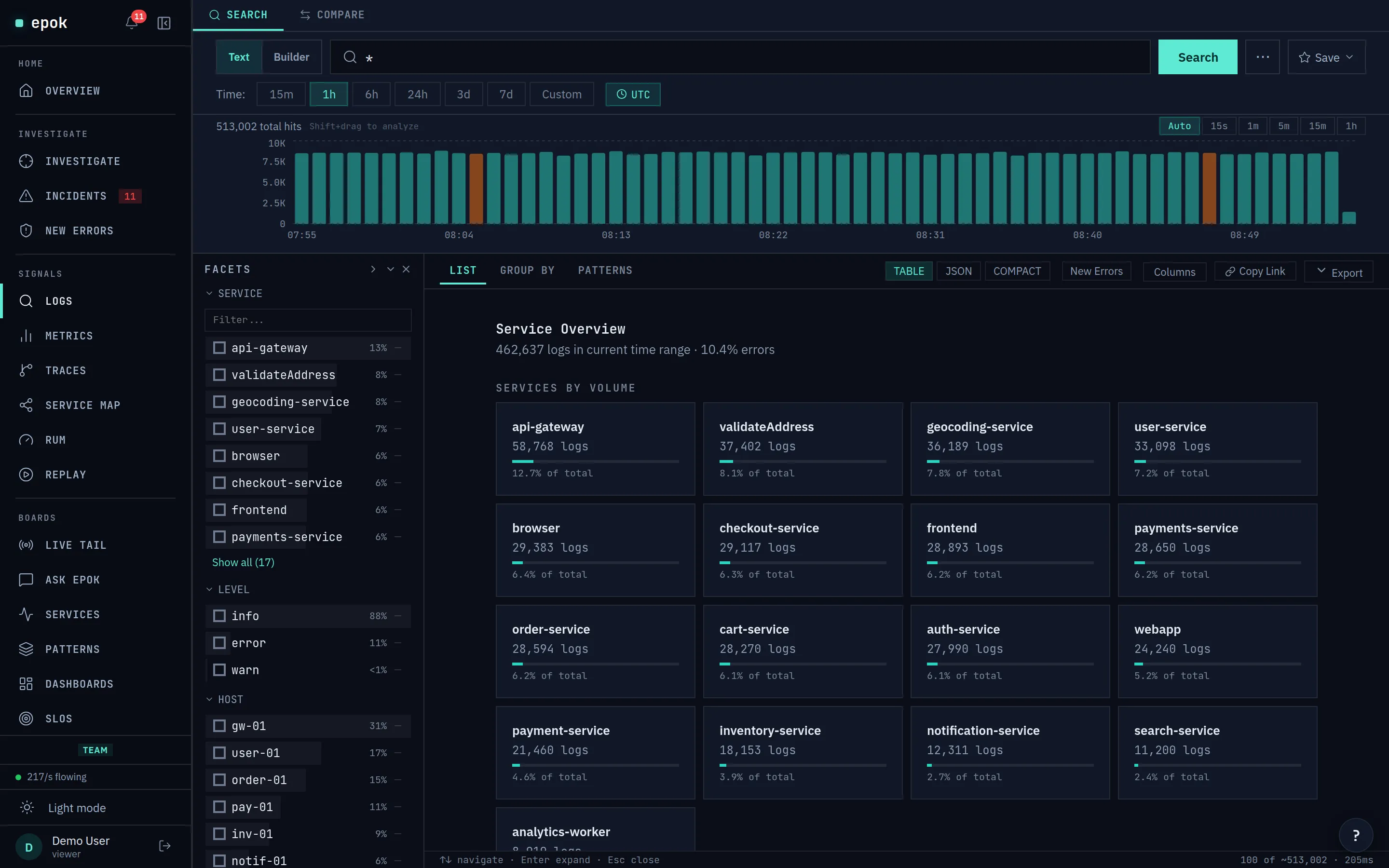
Task: Open the Save dropdown
Action: tap(1326, 57)
